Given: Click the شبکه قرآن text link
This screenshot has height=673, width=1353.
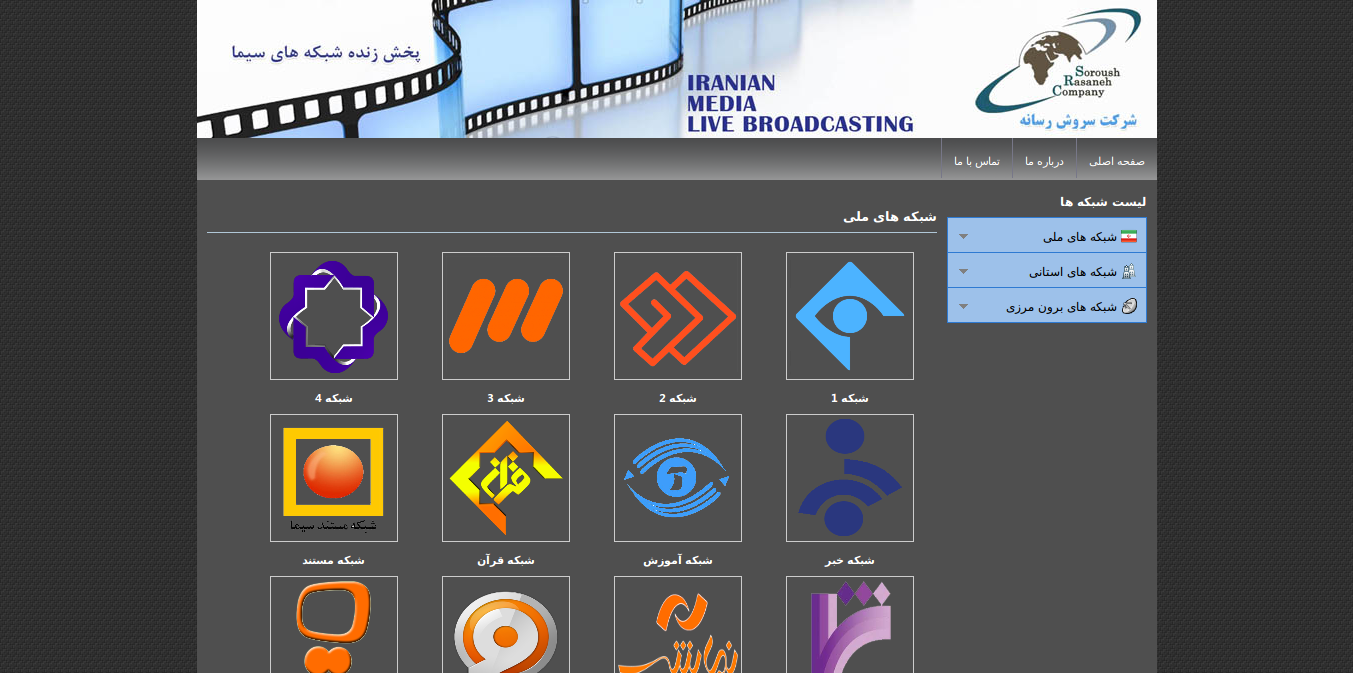Looking at the screenshot, I should [506, 560].
